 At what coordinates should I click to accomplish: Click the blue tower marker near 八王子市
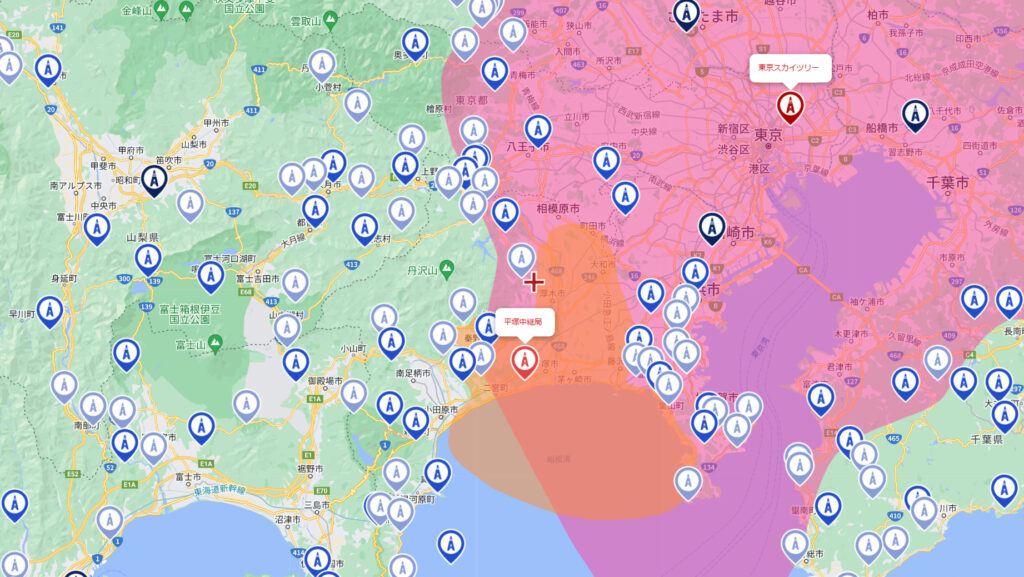coord(538,129)
